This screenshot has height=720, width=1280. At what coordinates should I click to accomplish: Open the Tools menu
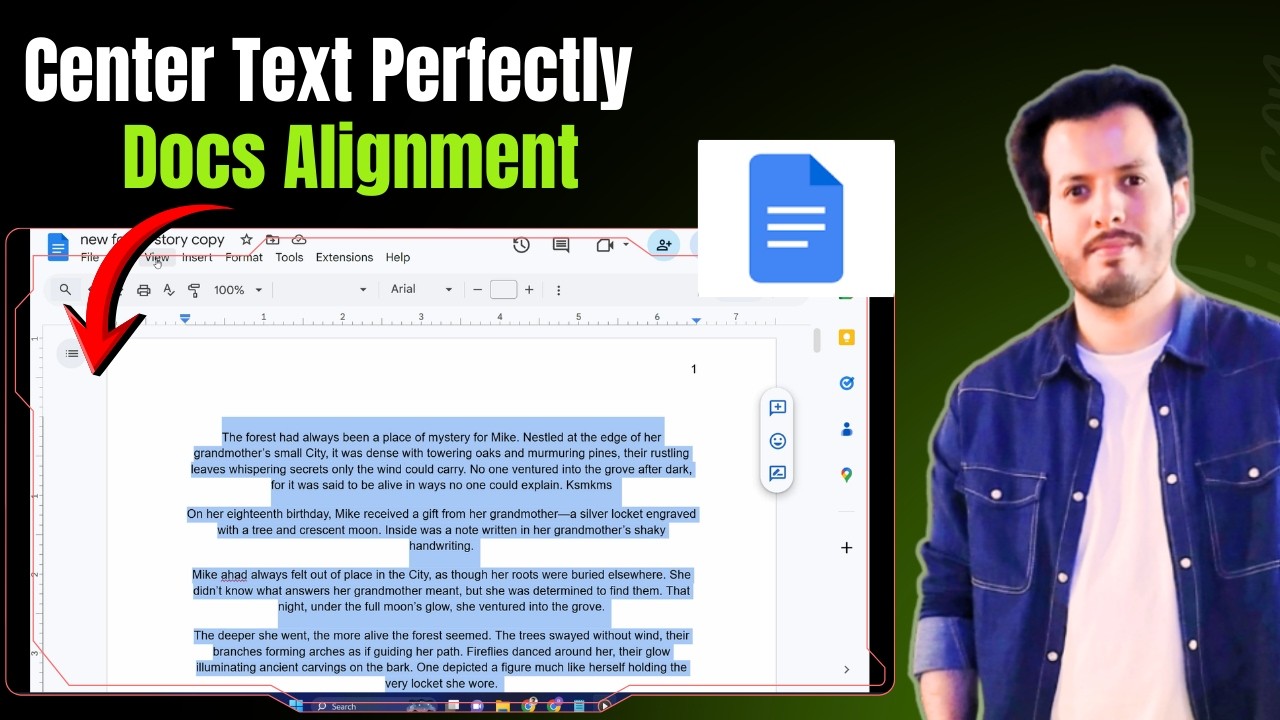click(x=289, y=257)
